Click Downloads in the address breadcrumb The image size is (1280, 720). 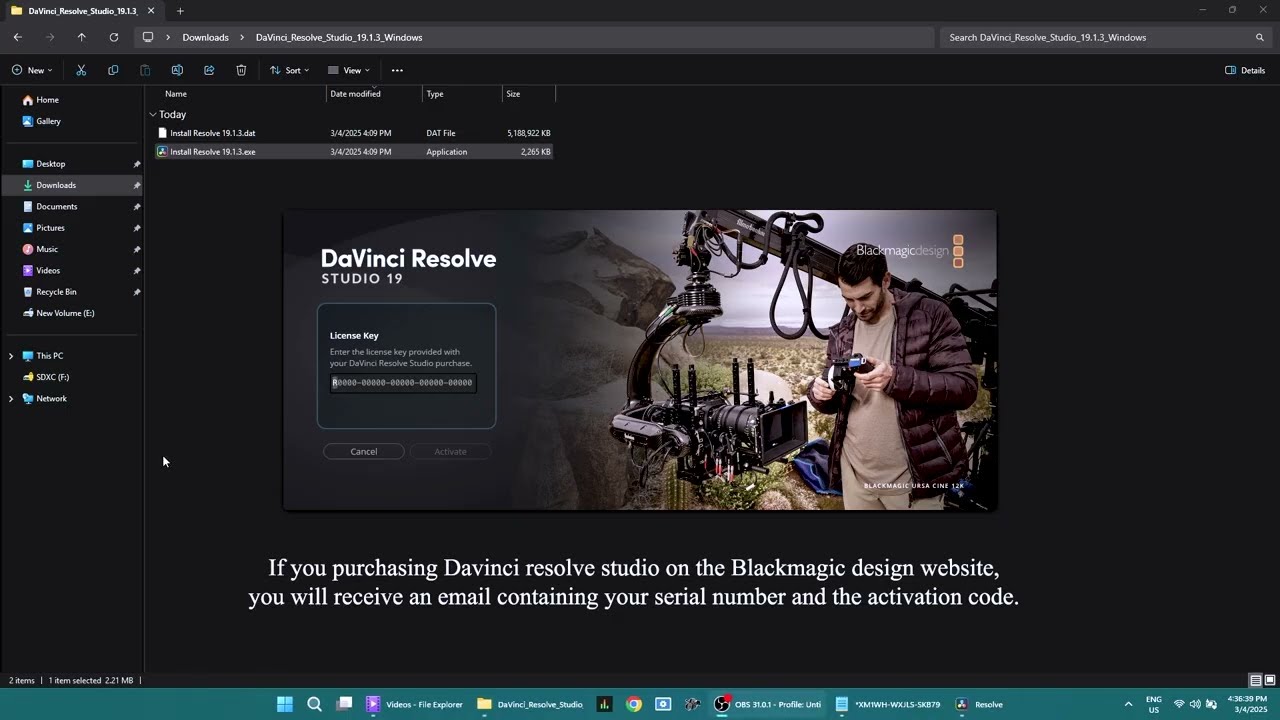click(x=205, y=37)
